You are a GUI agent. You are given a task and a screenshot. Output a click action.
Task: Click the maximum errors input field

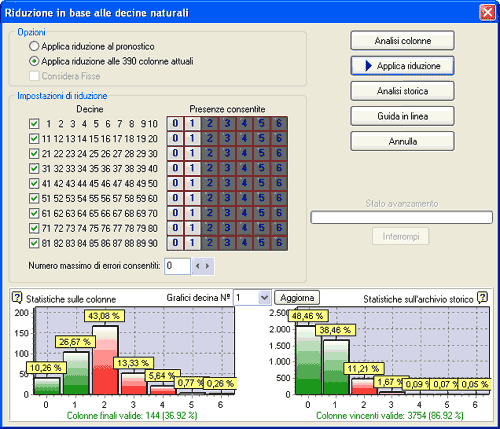pyautogui.click(x=177, y=266)
